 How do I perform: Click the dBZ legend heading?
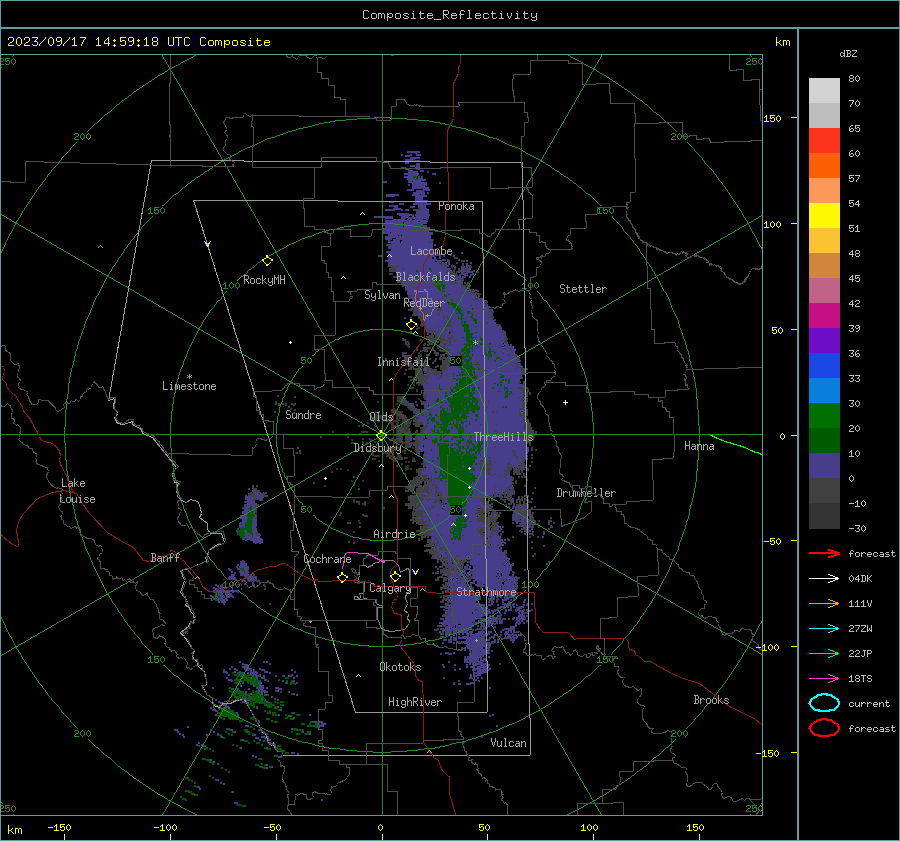(848, 54)
